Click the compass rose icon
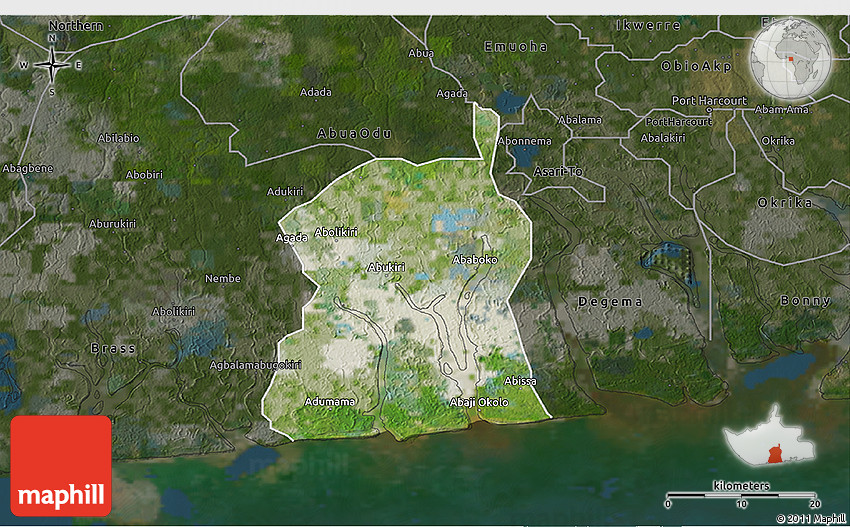The image size is (850, 527). tap(50, 65)
